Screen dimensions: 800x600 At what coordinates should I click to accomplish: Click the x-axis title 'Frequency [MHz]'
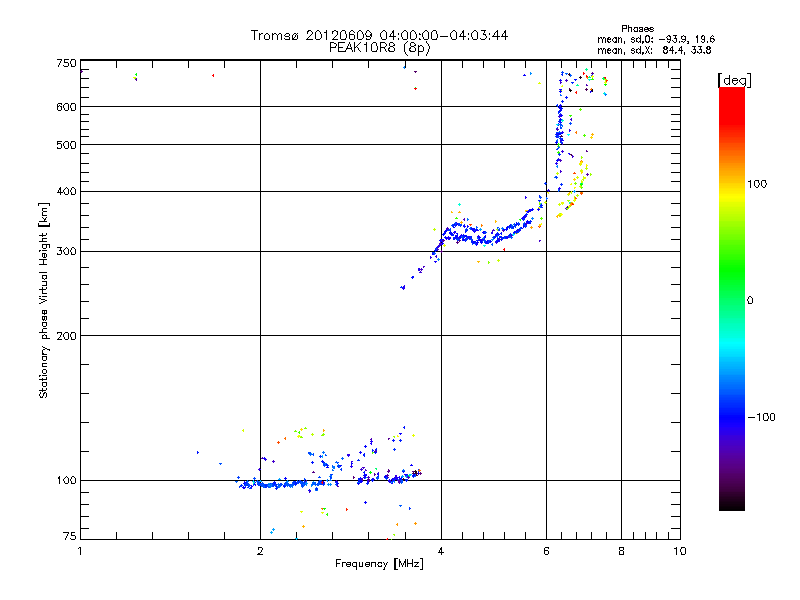click(379, 564)
